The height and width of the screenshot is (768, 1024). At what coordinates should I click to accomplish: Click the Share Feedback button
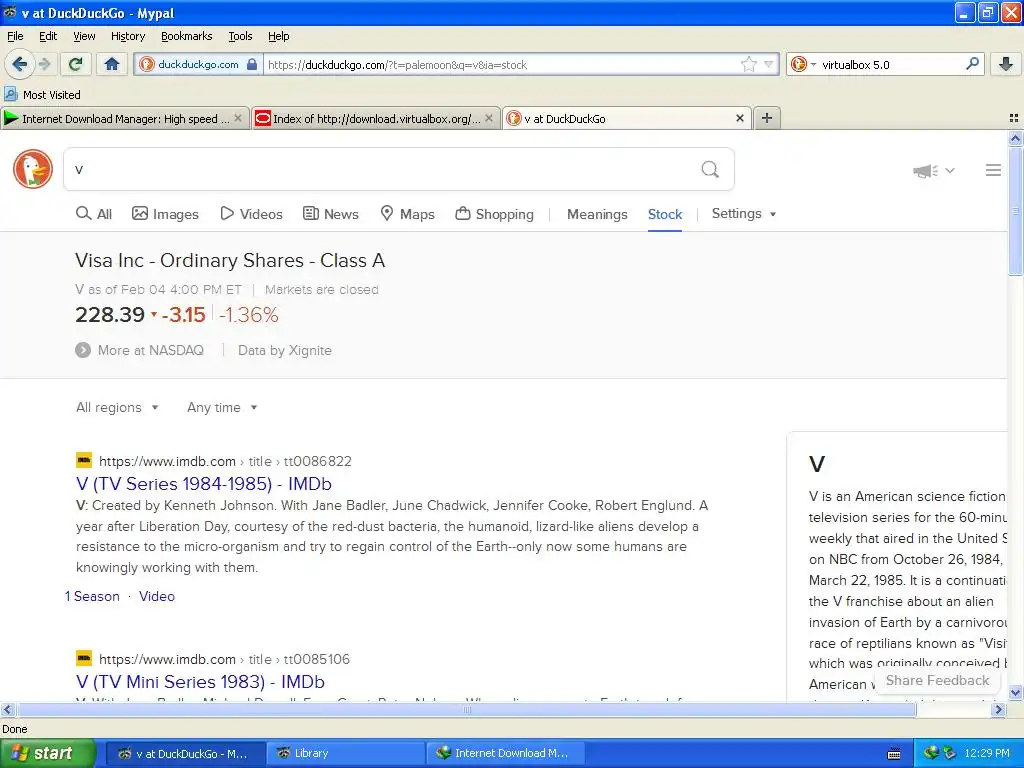pos(937,680)
